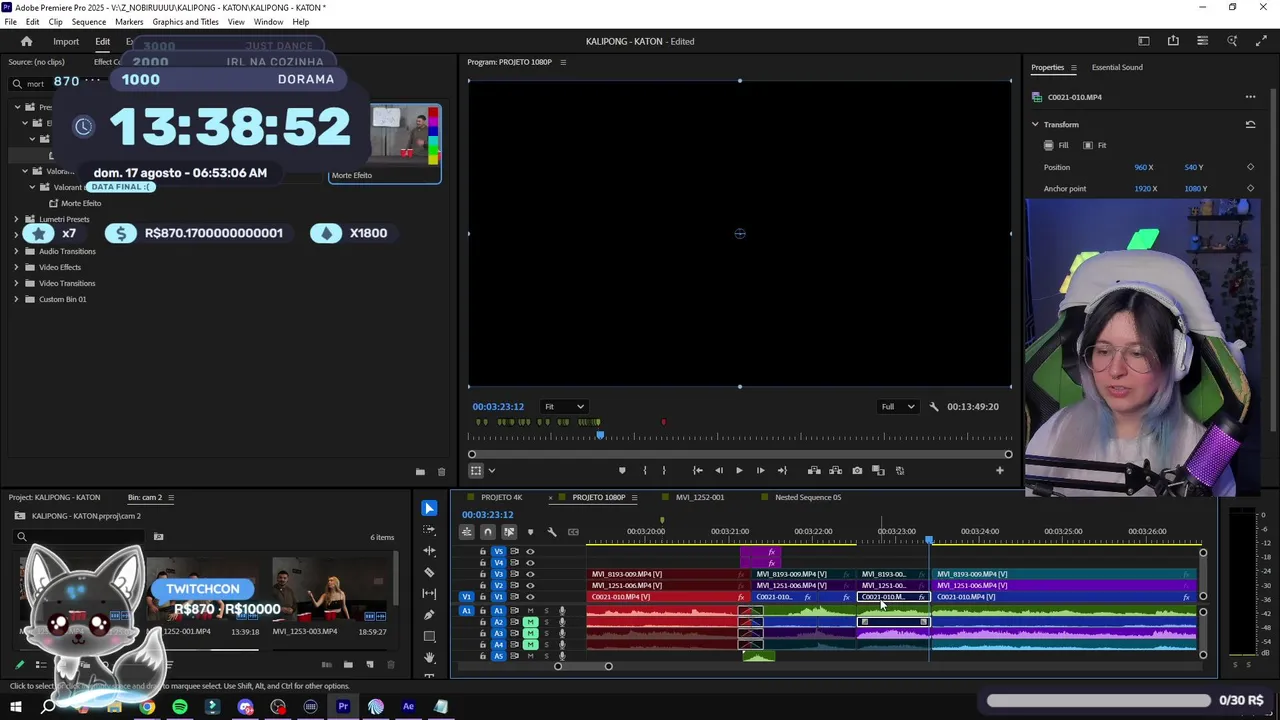
Task: Click Fit button in Transform
Action: [1095, 146]
